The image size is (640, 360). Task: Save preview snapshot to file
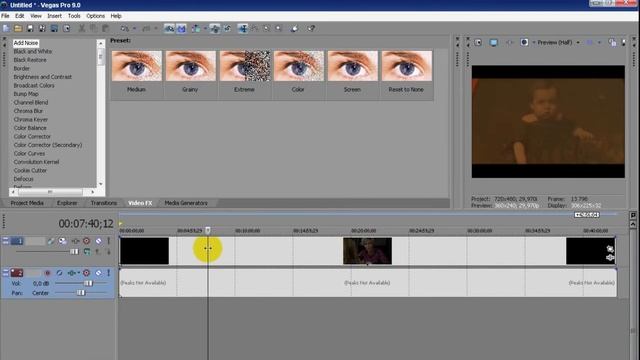623,42
